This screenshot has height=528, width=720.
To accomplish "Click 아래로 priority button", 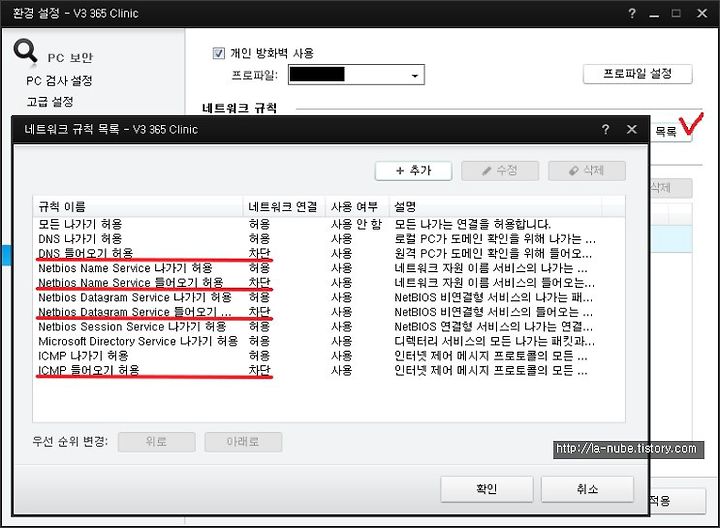I will coord(243,442).
